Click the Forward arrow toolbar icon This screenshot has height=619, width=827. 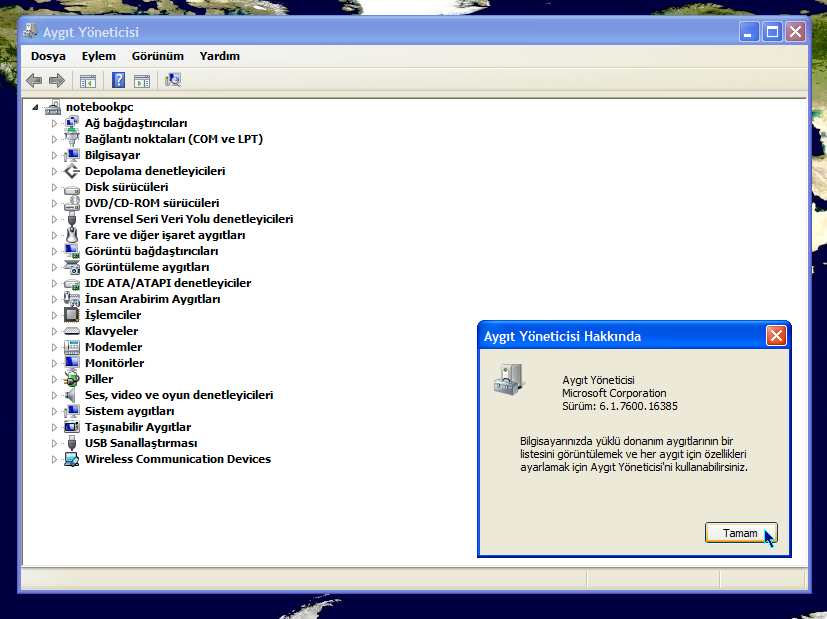(x=56, y=81)
